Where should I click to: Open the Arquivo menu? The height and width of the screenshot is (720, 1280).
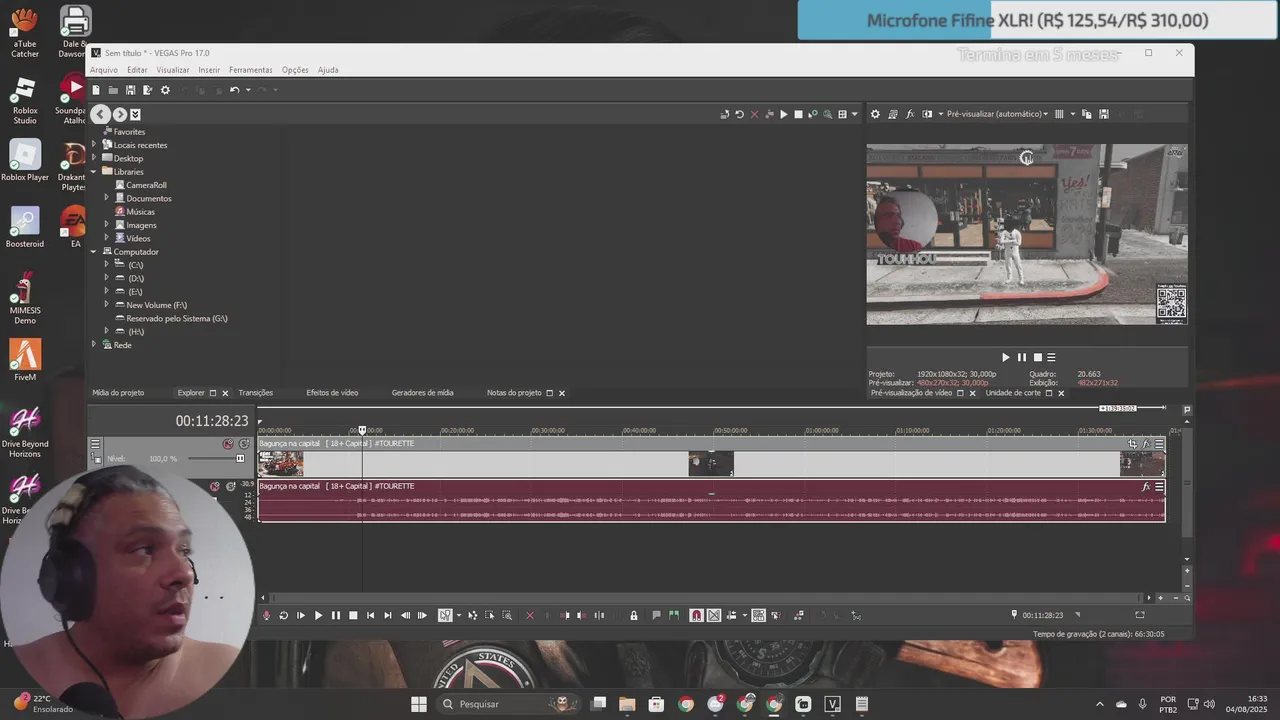point(103,70)
